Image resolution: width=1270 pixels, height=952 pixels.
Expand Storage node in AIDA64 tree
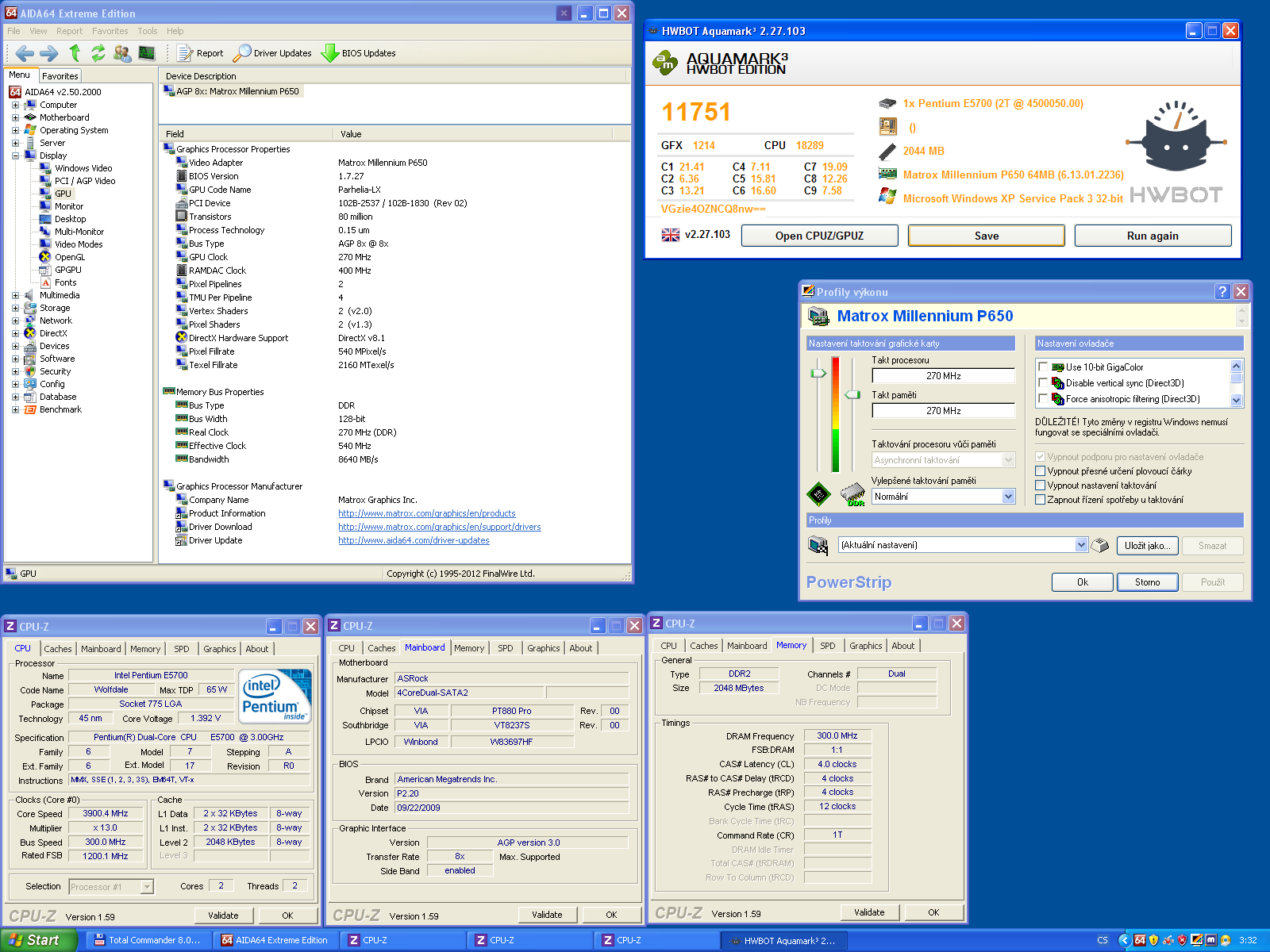(x=15, y=308)
